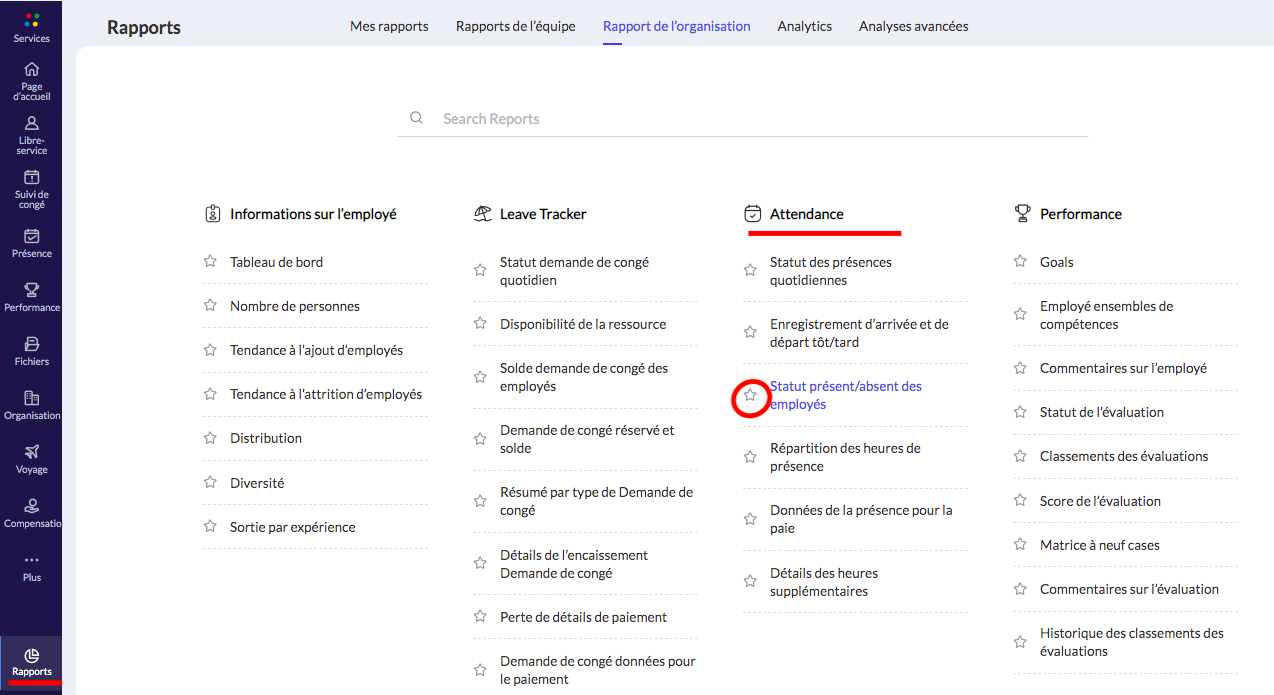Viewport: 1274px width, 695px height.
Task: Switch to Mes rapports tab
Action: click(389, 26)
